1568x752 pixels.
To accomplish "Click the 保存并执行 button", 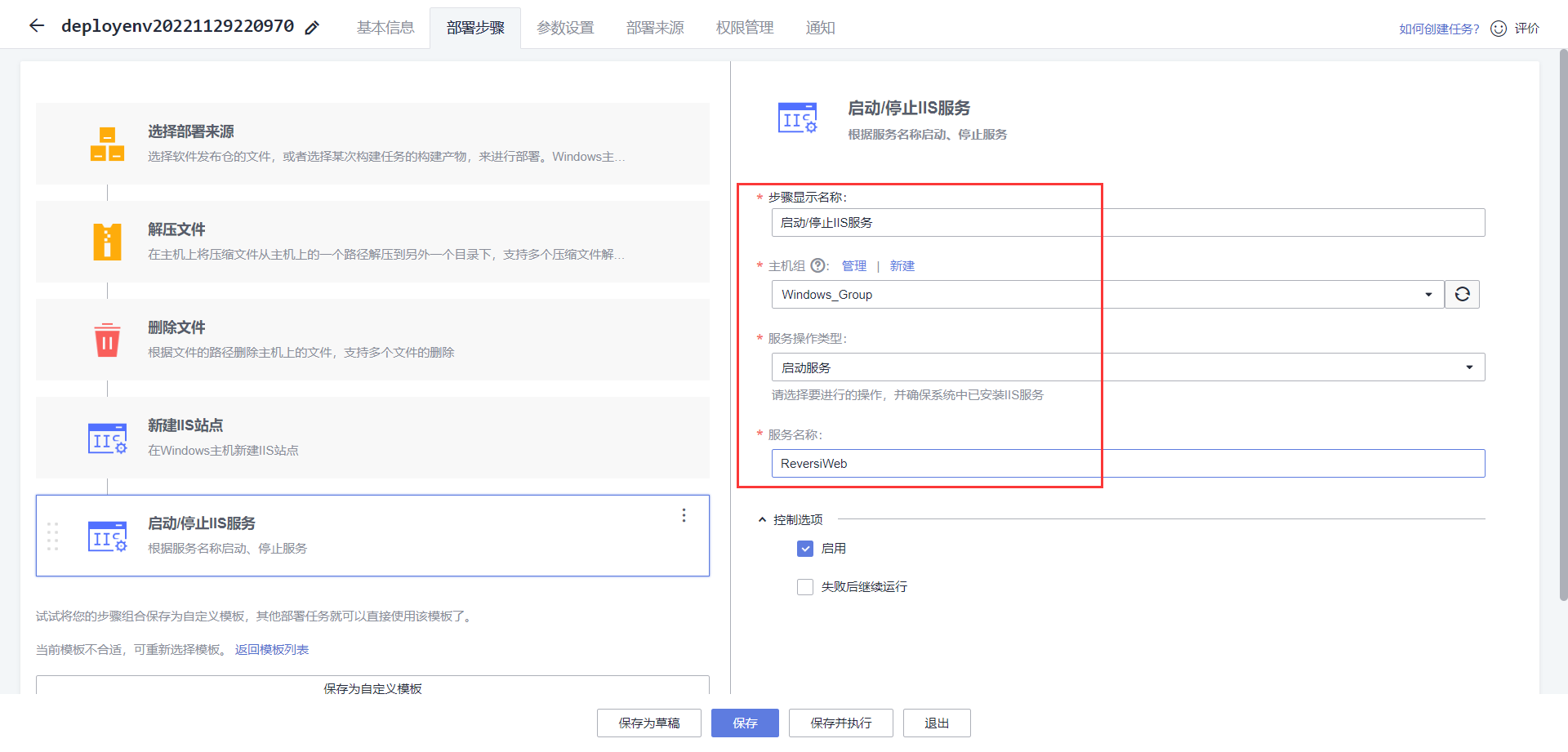I will tap(840, 723).
